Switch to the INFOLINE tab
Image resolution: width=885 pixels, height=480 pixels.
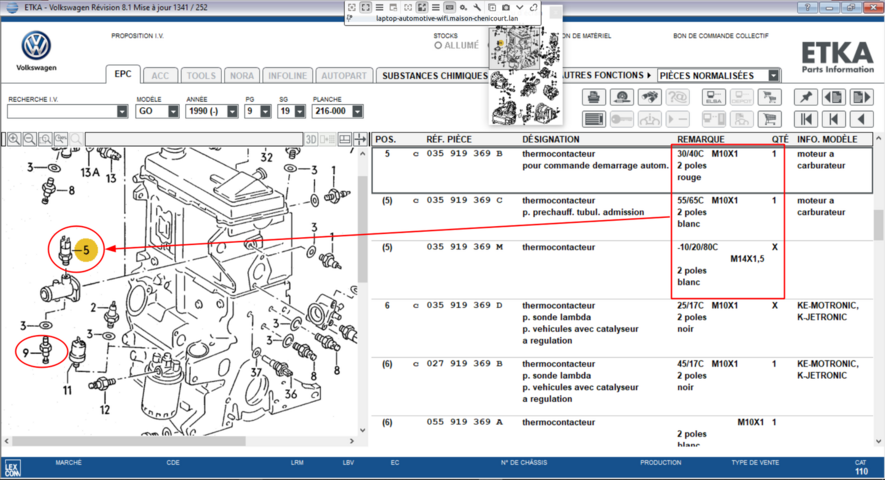click(x=287, y=76)
